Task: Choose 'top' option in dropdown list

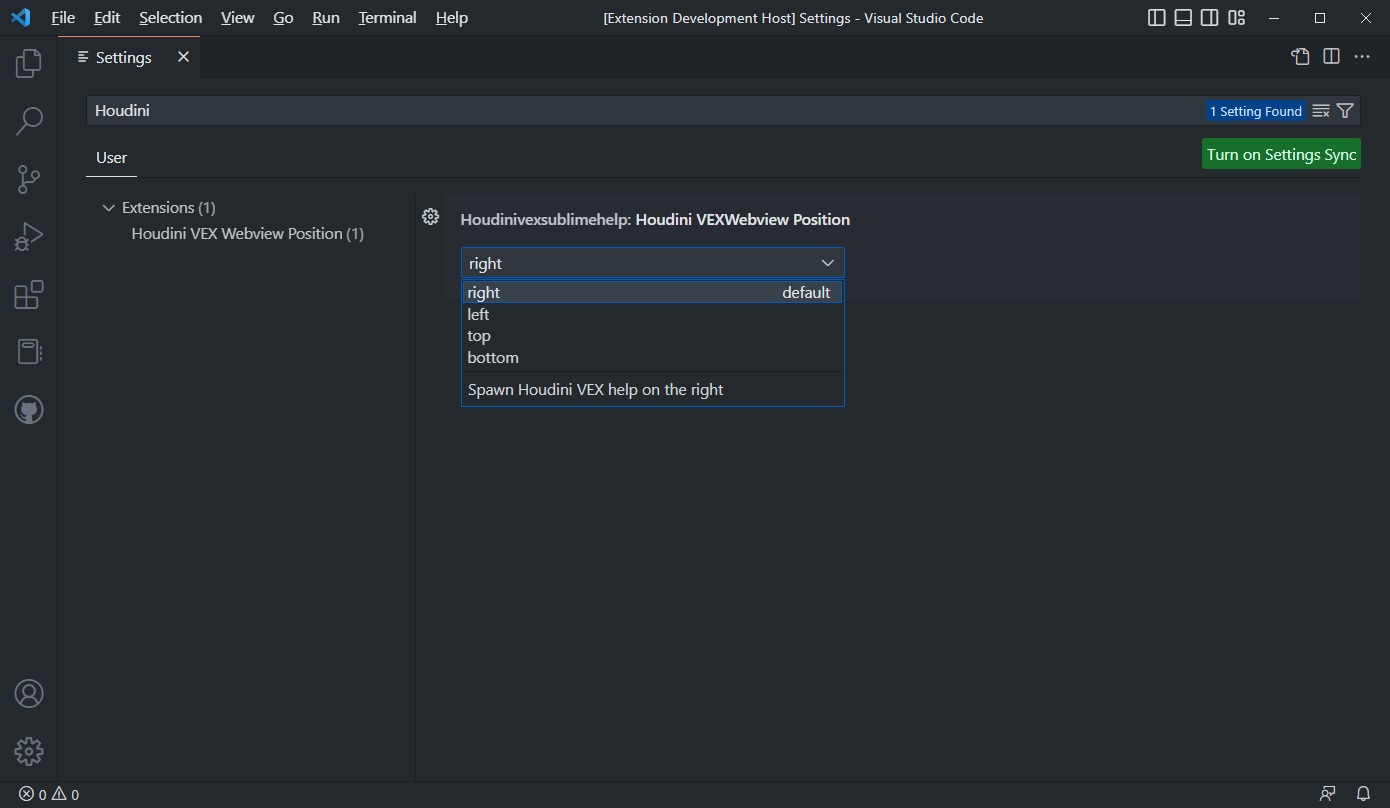Action: click(652, 336)
